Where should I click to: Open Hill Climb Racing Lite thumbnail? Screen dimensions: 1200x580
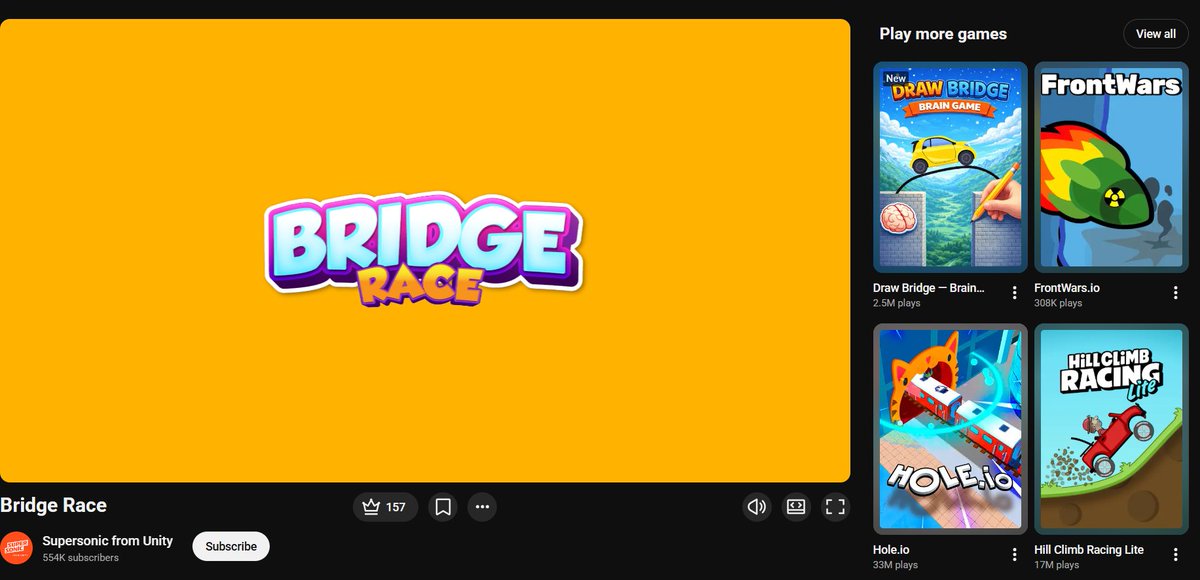(x=1111, y=429)
